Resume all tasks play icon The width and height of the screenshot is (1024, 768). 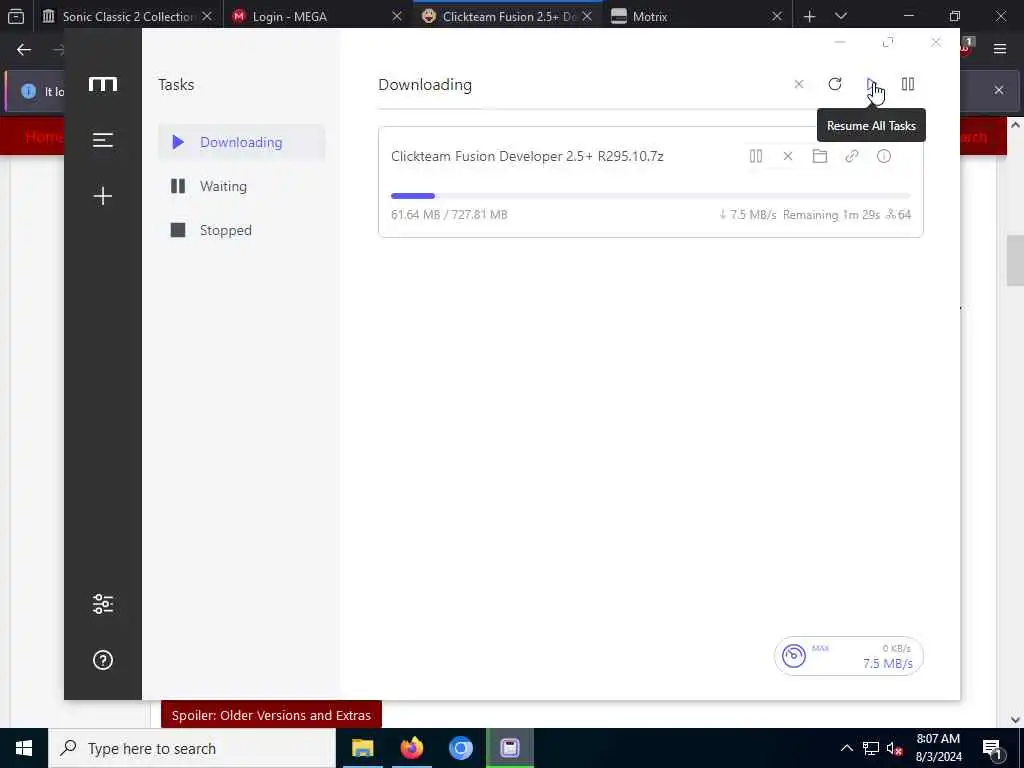(x=871, y=84)
